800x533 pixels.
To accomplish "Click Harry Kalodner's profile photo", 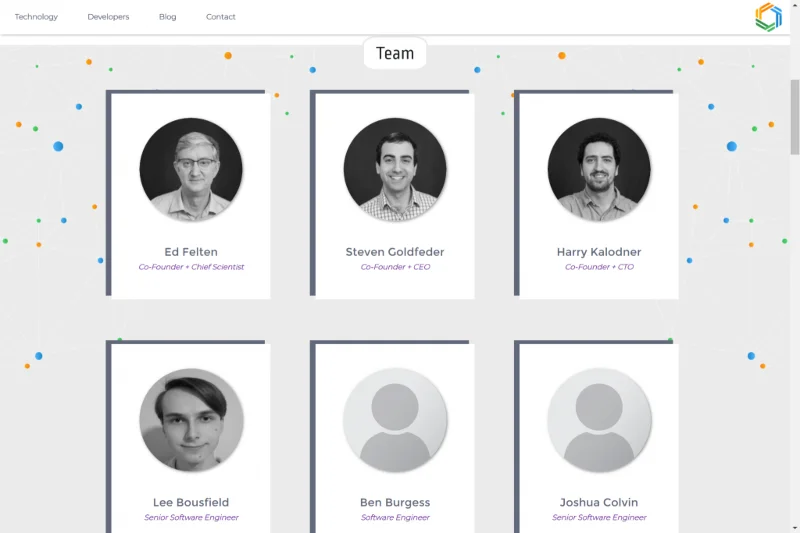I will pos(599,169).
